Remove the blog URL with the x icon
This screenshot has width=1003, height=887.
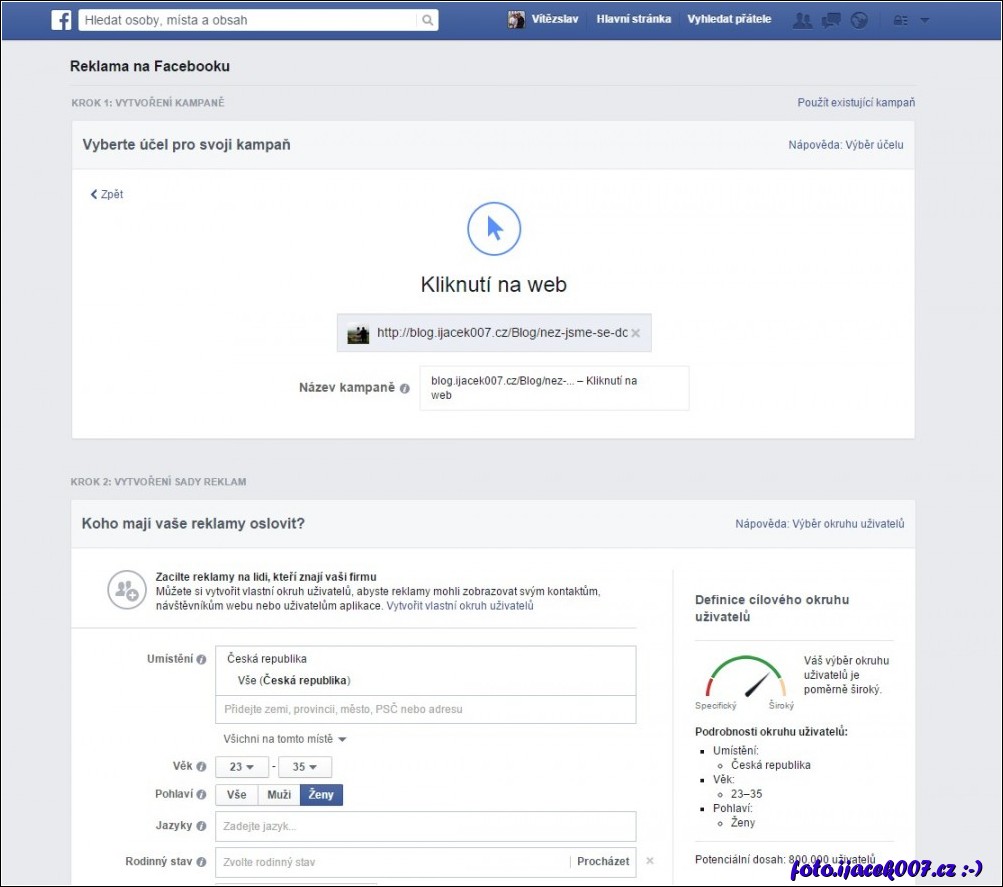click(x=636, y=333)
